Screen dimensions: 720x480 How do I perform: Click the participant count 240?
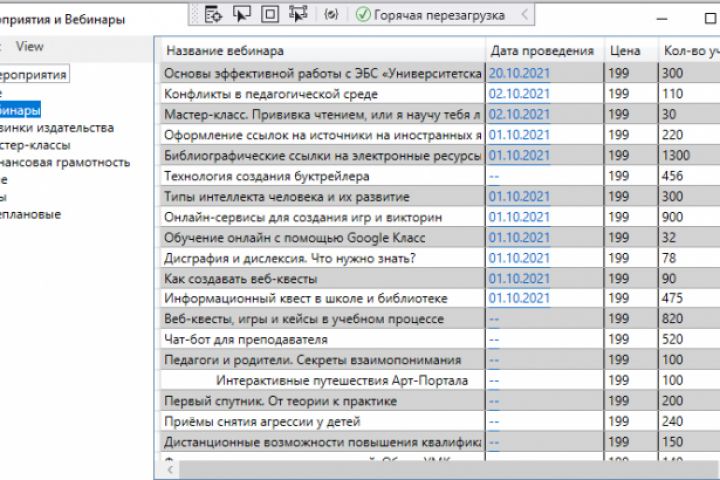[x=672, y=421]
